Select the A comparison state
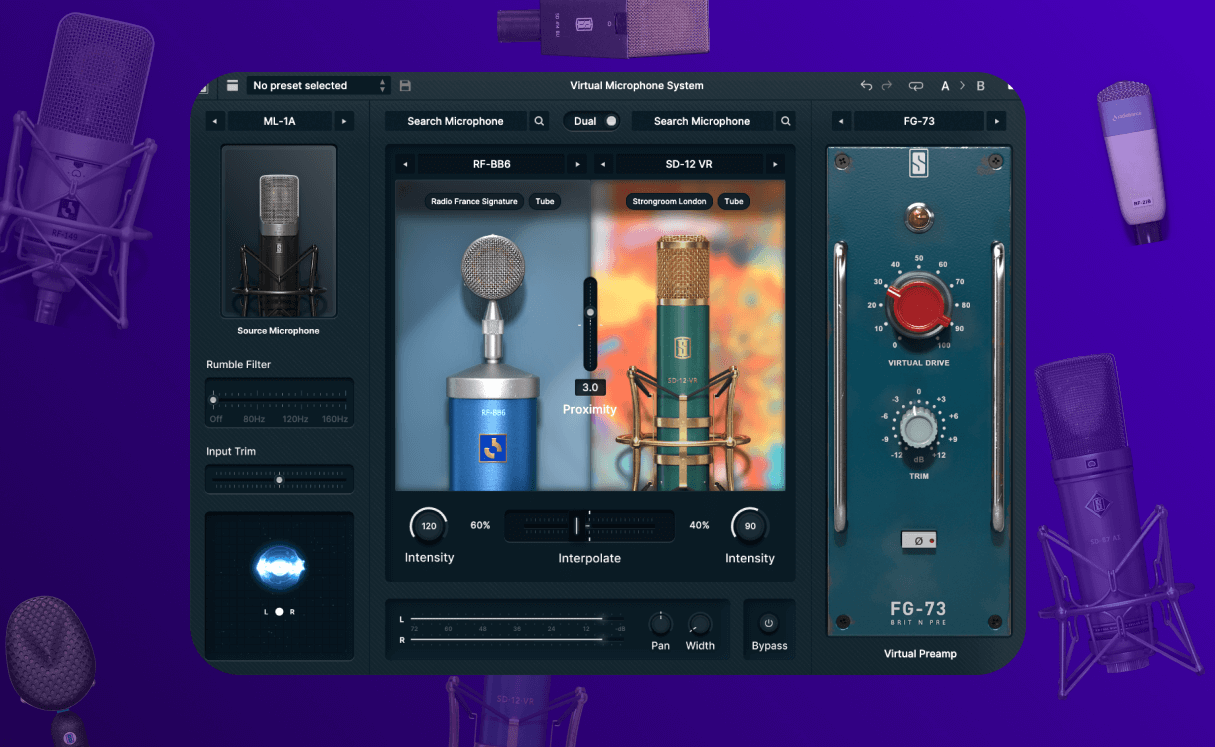The height and width of the screenshot is (747, 1215). (946, 86)
